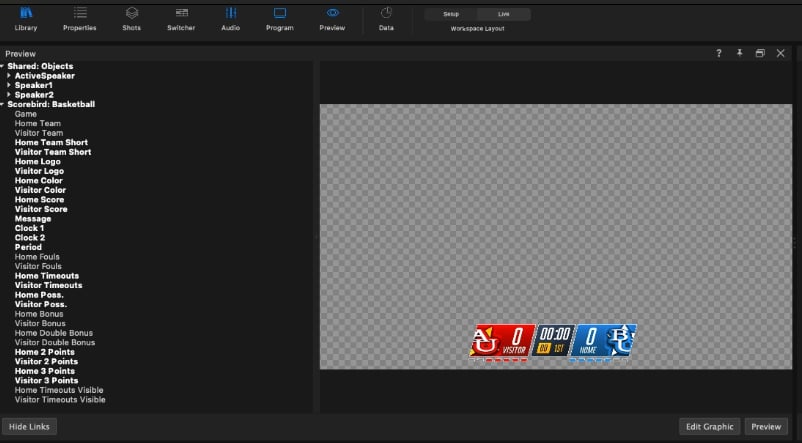Select the Visitor Bonus field
Image resolution: width=802 pixels, height=443 pixels.
40,323
